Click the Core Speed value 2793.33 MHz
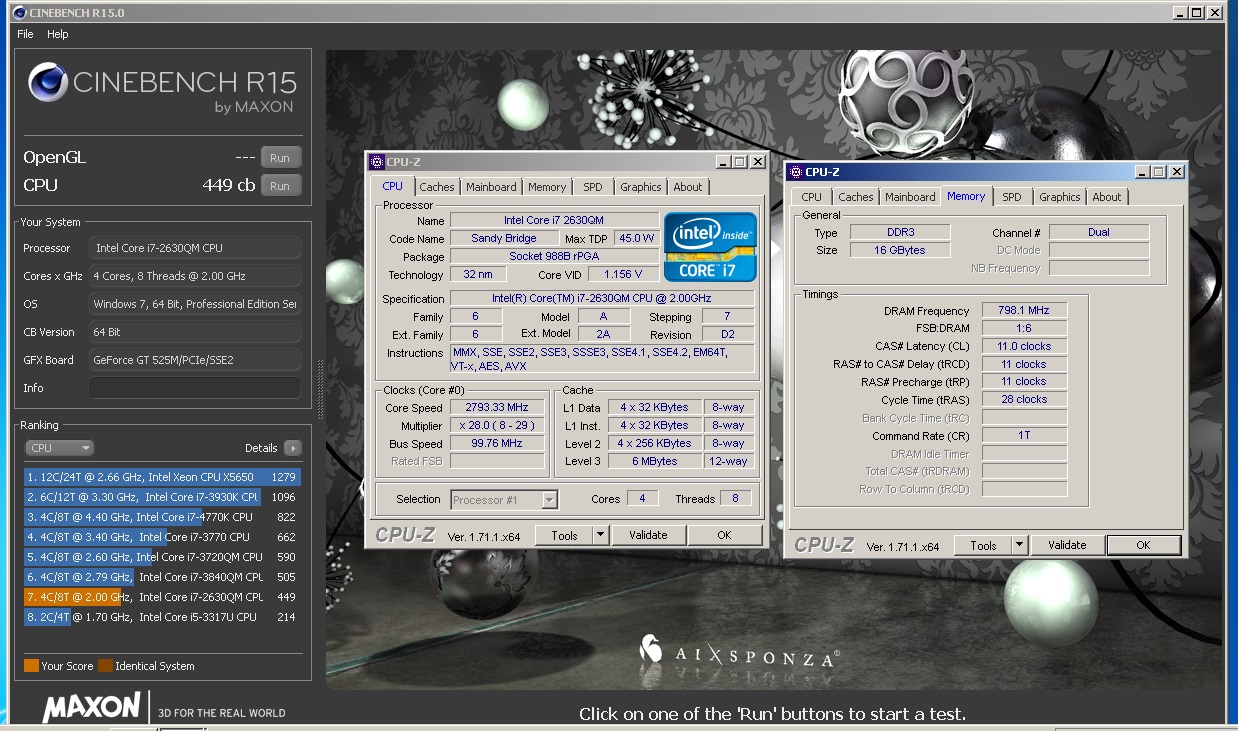Viewport: 1238px width, 731px height. (x=497, y=407)
